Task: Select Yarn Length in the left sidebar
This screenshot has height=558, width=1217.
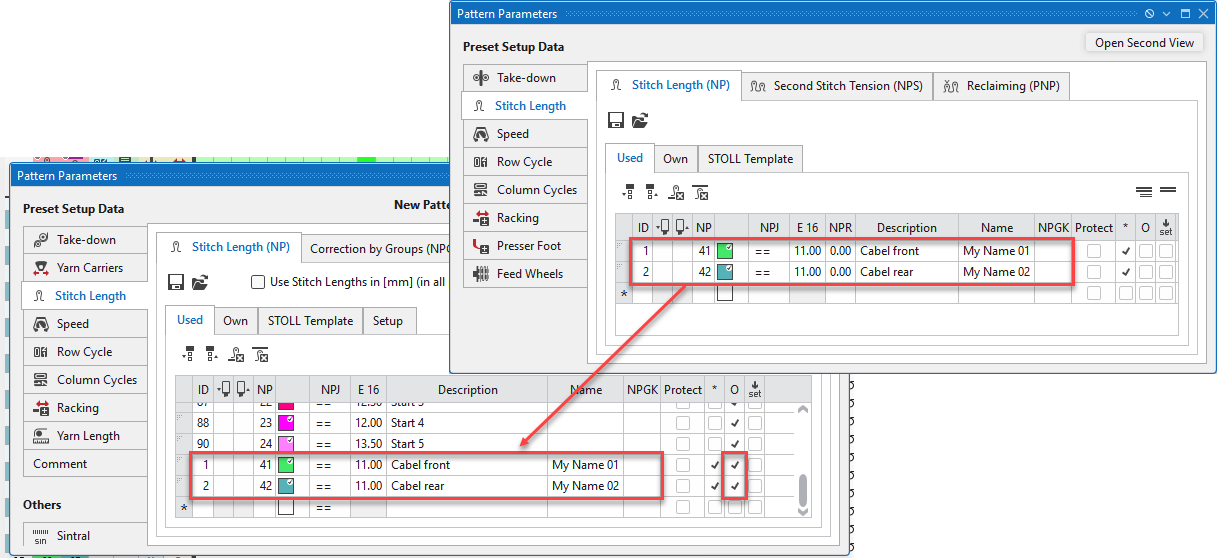Action: coord(88,436)
